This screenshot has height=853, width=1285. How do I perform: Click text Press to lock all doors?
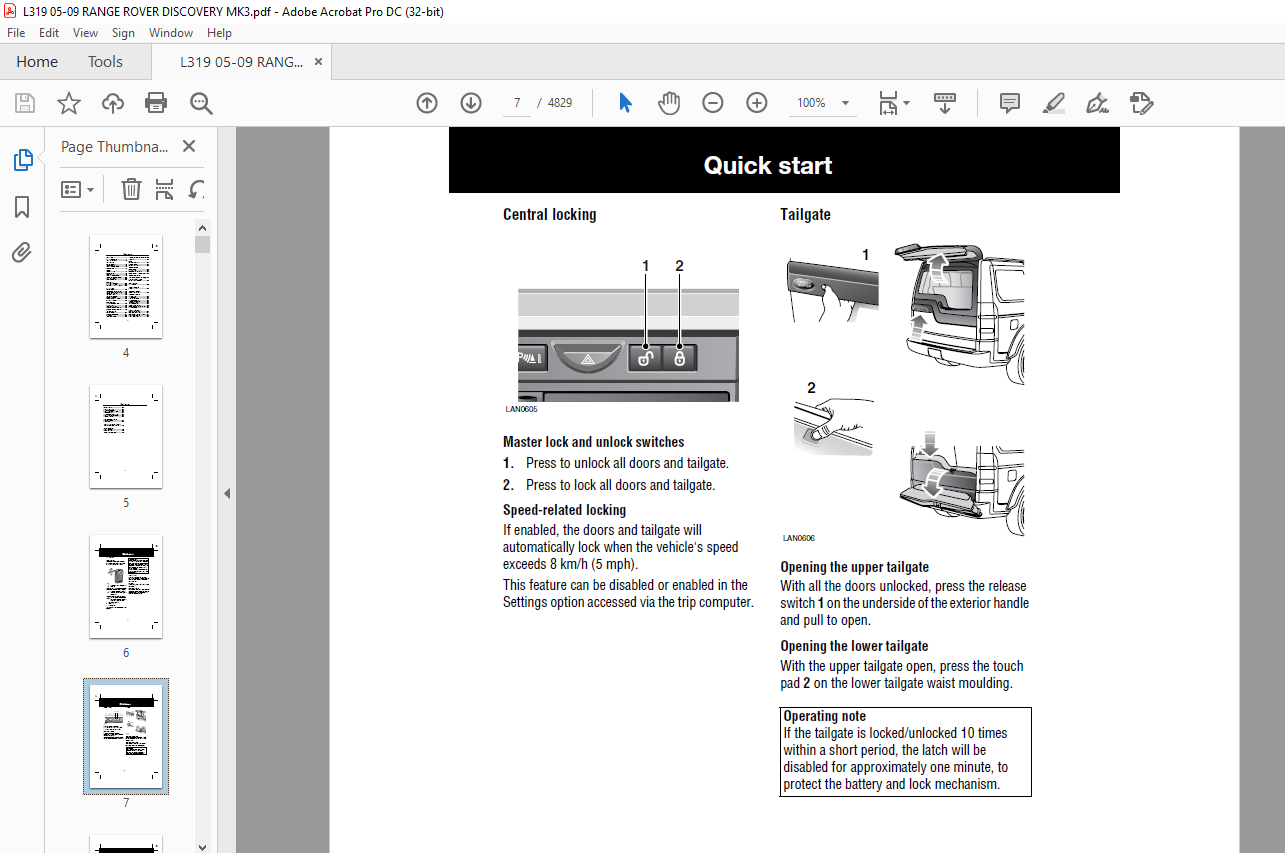(x=621, y=485)
